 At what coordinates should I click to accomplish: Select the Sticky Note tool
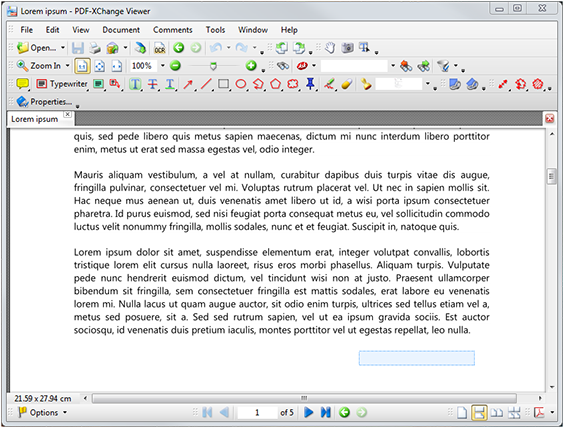tap(23, 84)
